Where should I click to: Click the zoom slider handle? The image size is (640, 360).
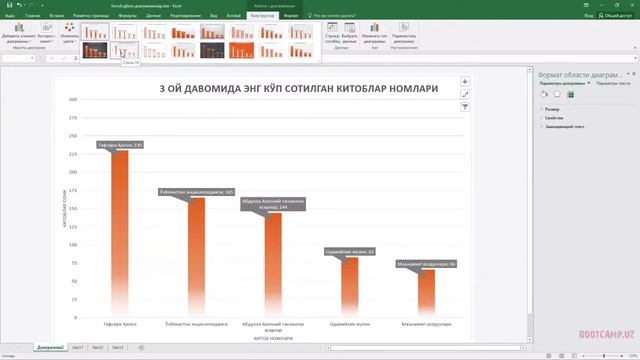point(604,356)
